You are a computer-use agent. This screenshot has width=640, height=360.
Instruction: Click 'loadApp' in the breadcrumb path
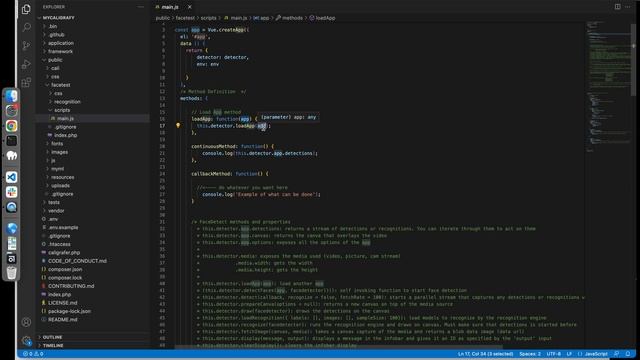[x=325, y=18]
